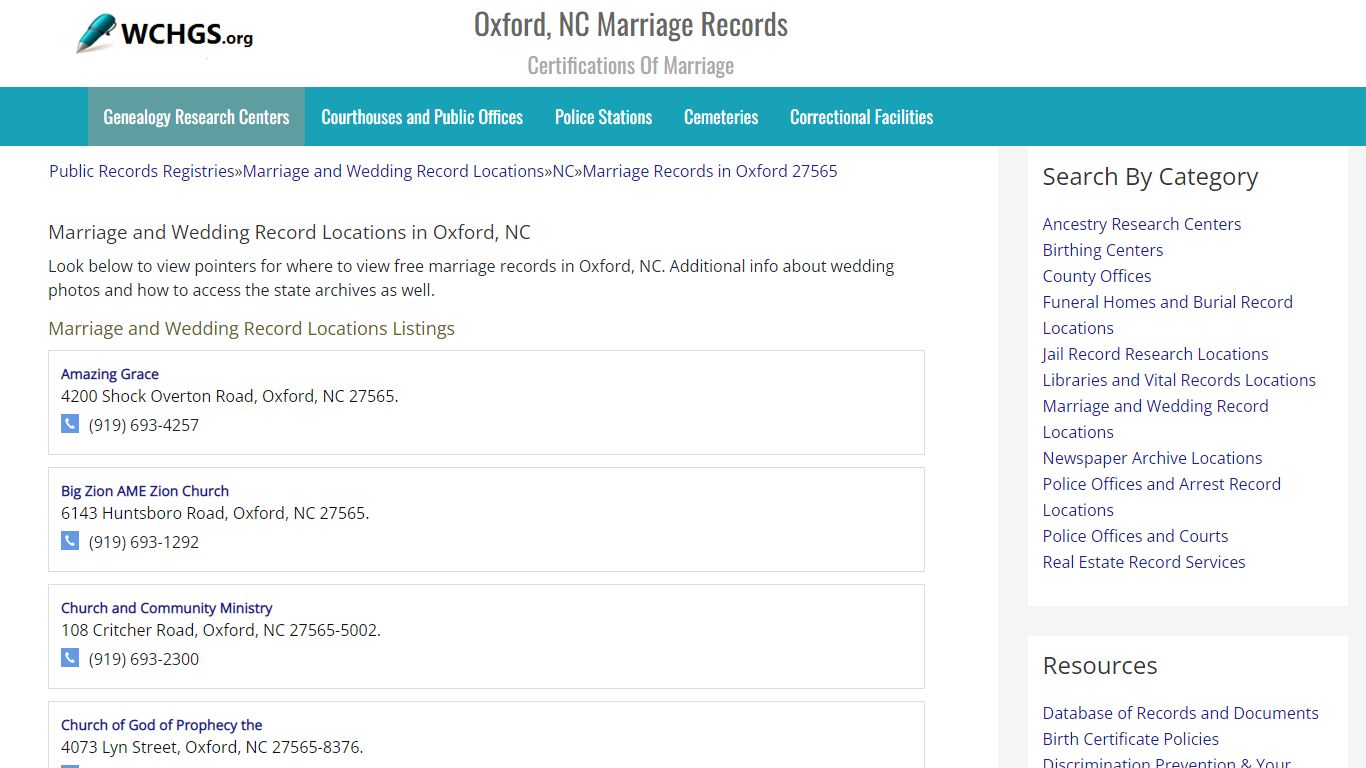Open Real Estate Record Services category

click(1144, 562)
